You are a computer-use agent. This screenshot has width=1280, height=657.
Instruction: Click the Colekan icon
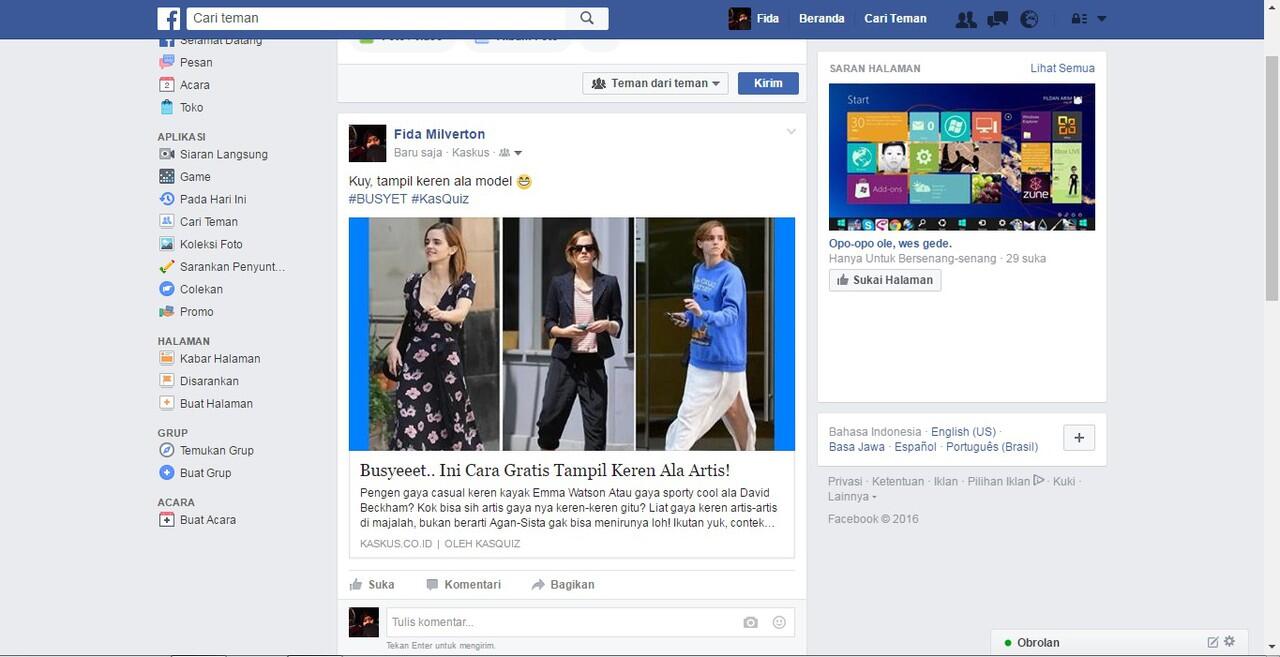coord(167,289)
